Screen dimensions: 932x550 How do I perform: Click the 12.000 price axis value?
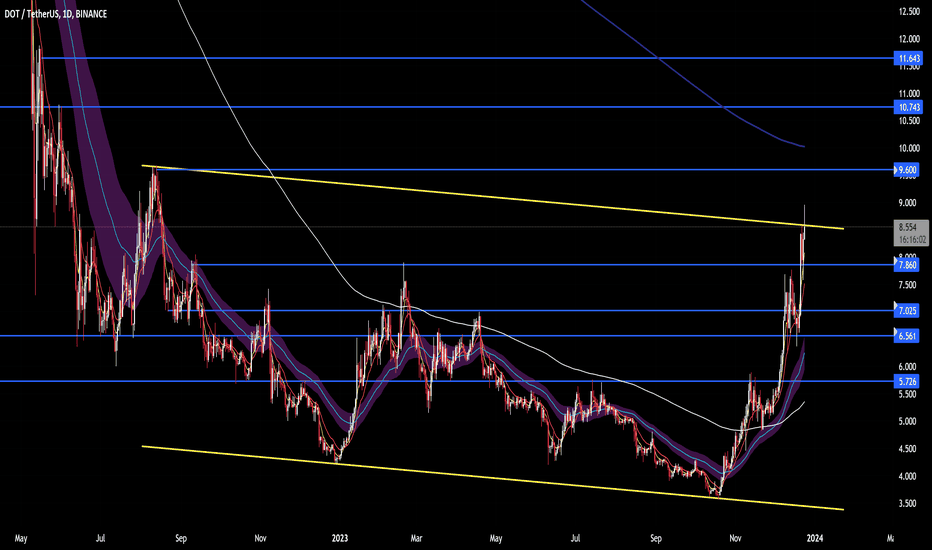(x=909, y=39)
